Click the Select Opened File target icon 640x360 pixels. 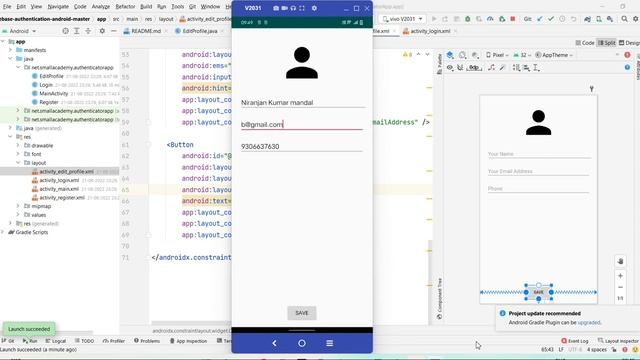pos(65,31)
